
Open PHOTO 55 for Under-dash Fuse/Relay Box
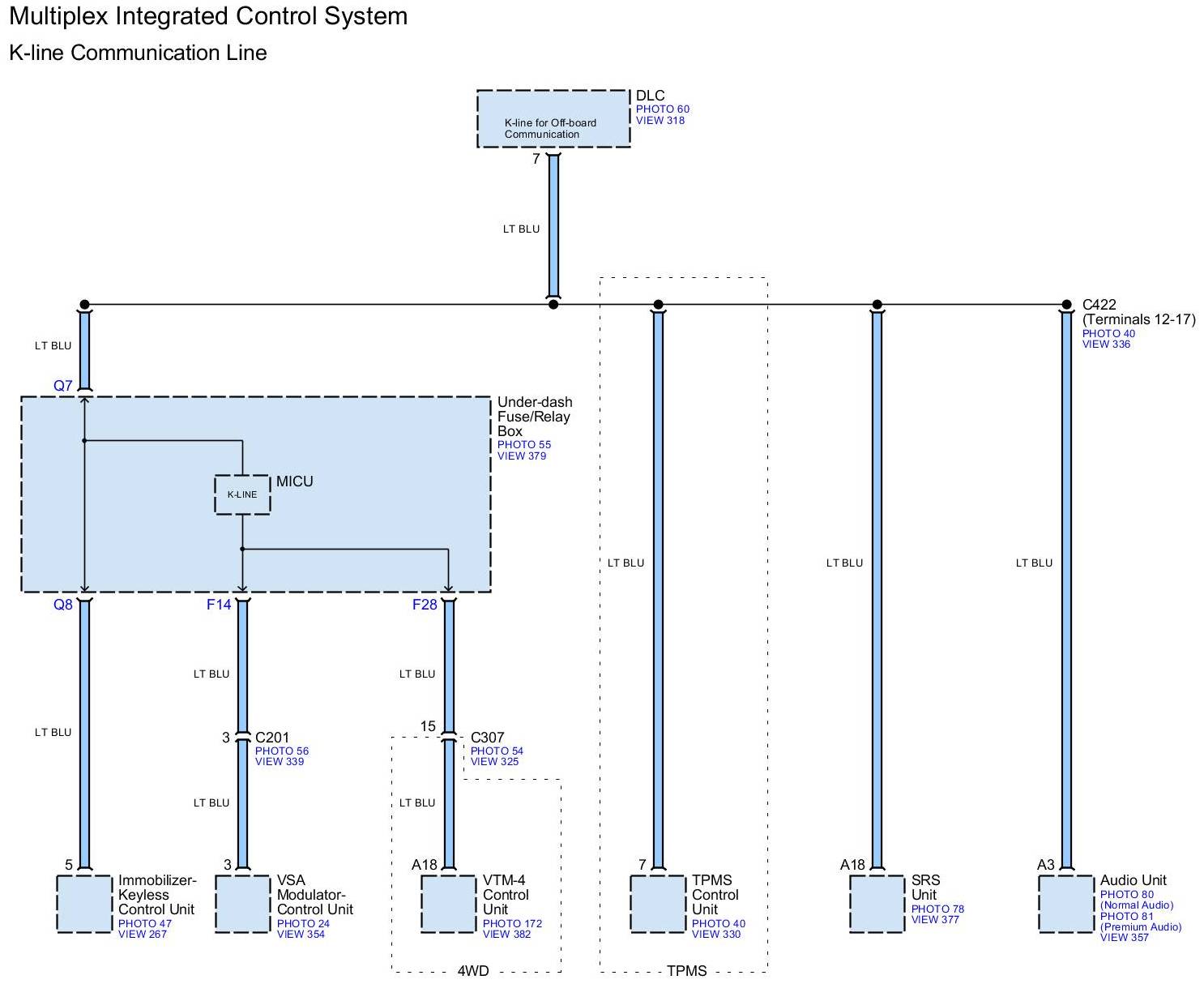click(x=523, y=445)
